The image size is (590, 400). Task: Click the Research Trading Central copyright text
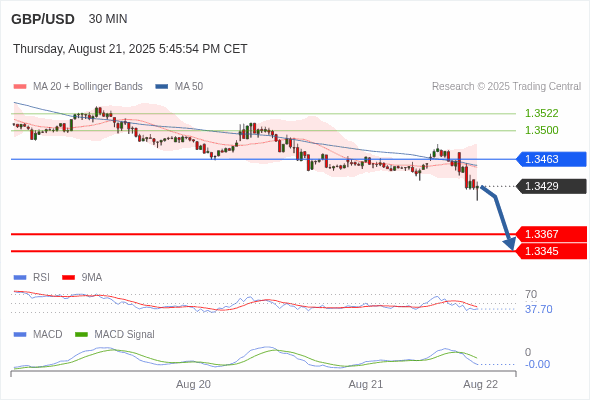point(506,87)
